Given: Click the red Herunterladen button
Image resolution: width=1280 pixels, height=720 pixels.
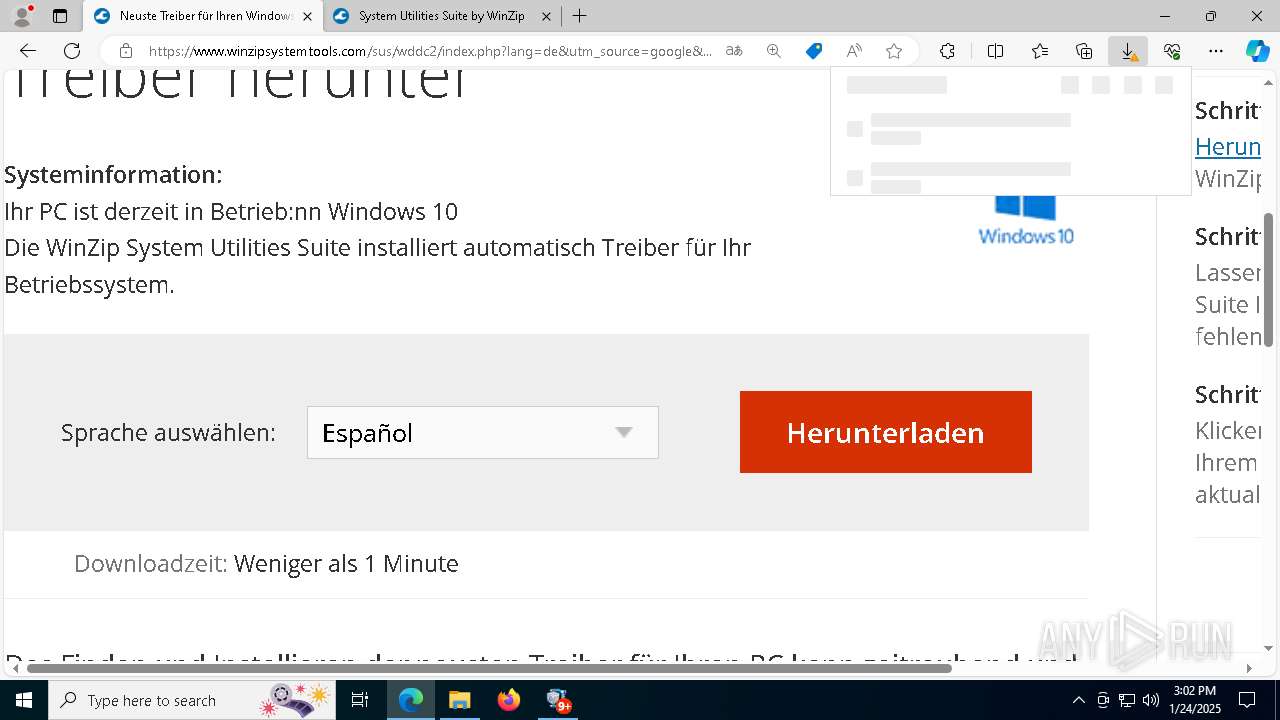Looking at the screenshot, I should point(885,432).
